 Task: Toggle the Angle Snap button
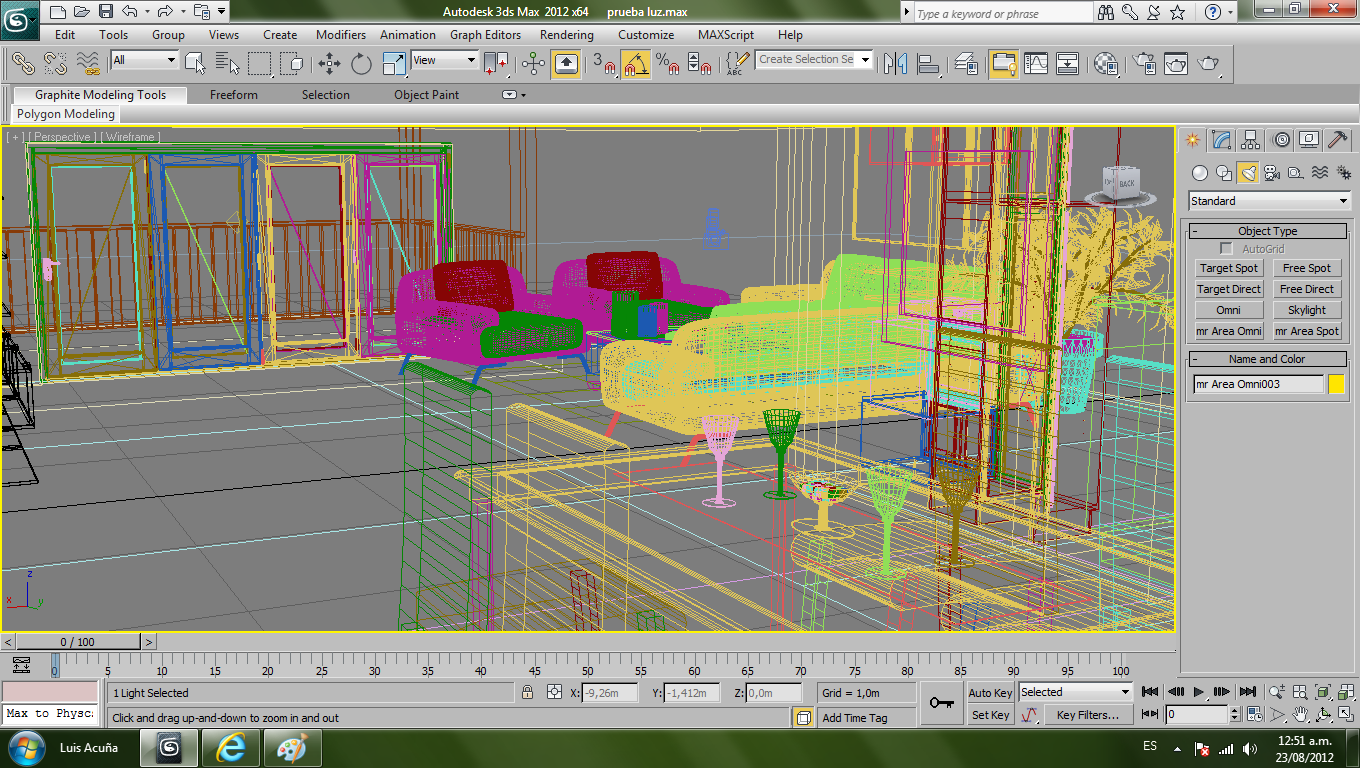pos(635,64)
